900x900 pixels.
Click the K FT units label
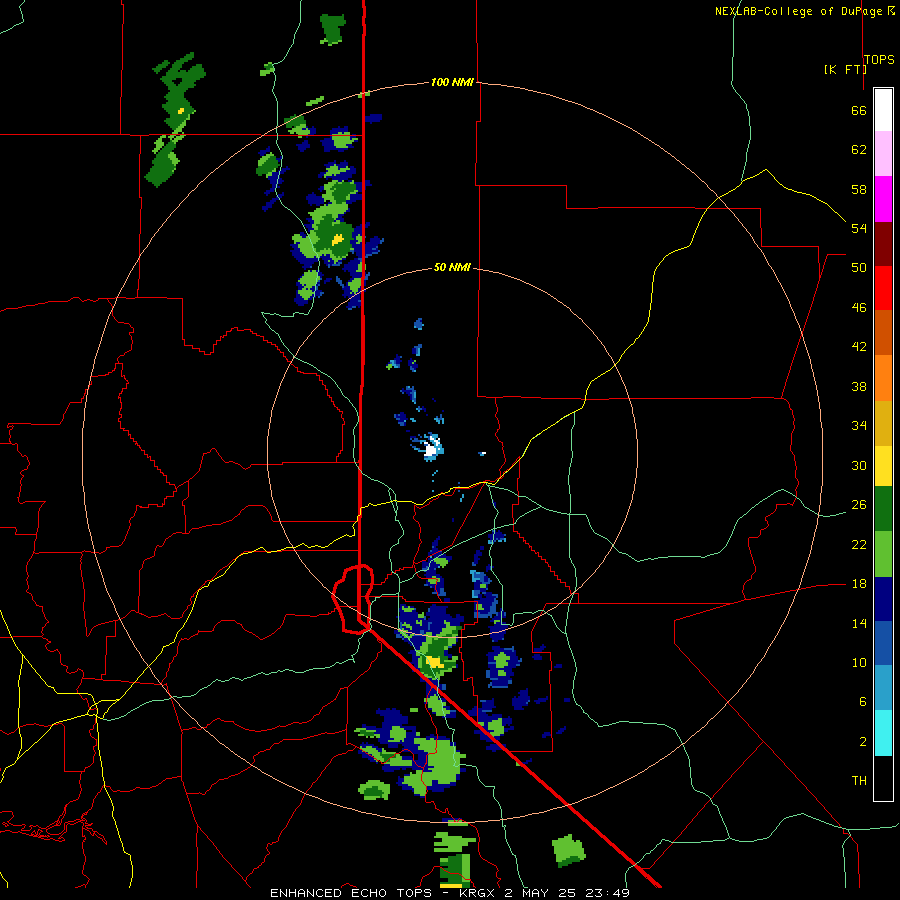click(845, 69)
